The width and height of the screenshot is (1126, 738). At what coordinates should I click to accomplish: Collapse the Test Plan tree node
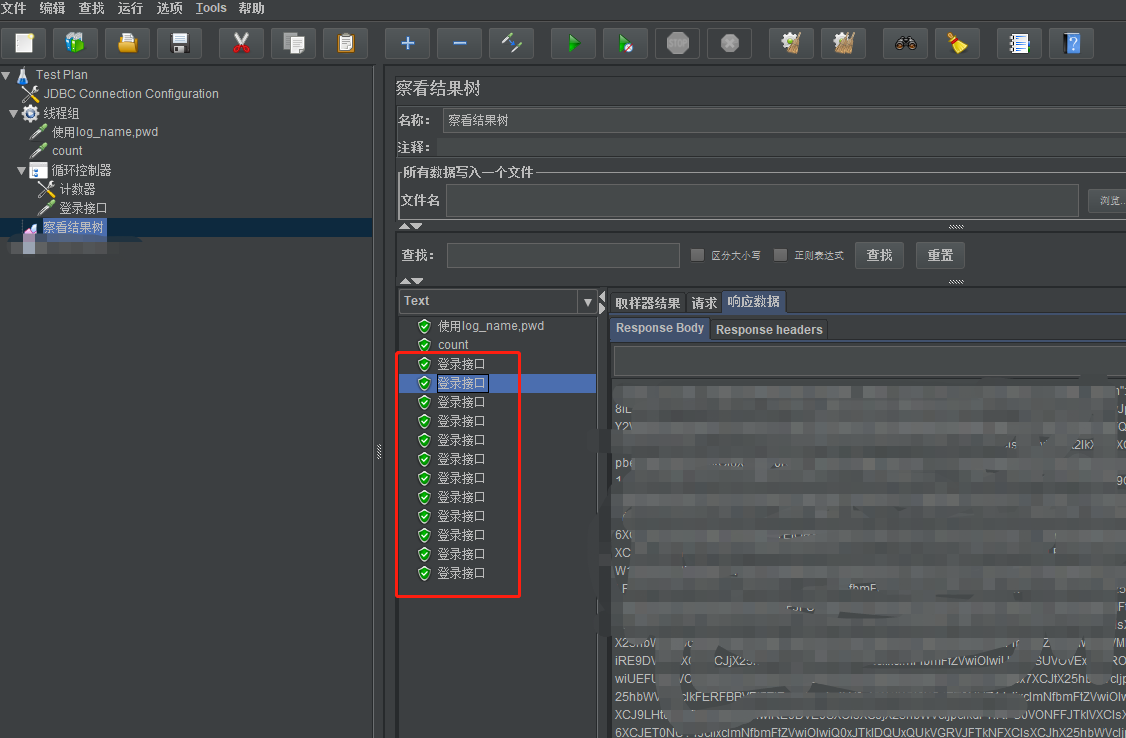point(6,75)
